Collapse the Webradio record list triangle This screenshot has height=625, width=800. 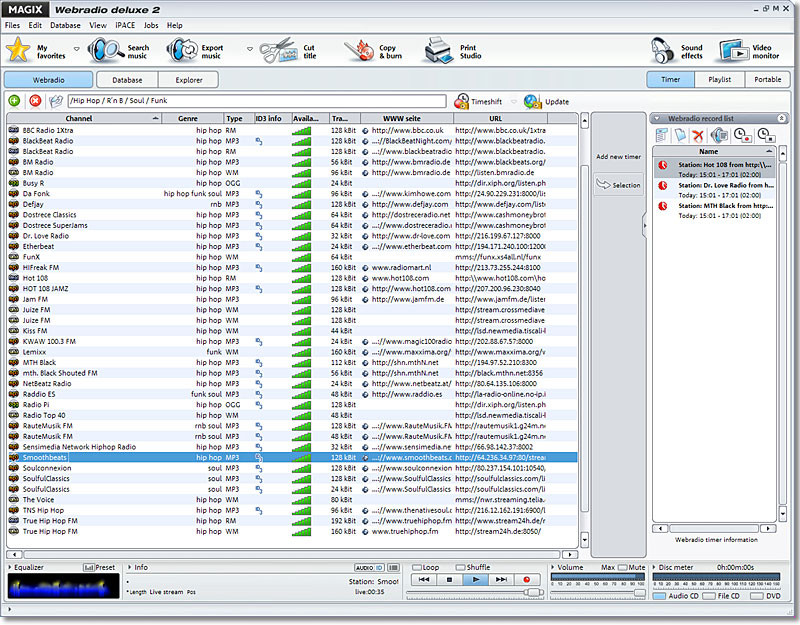pyautogui.click(x=658, y=118)
